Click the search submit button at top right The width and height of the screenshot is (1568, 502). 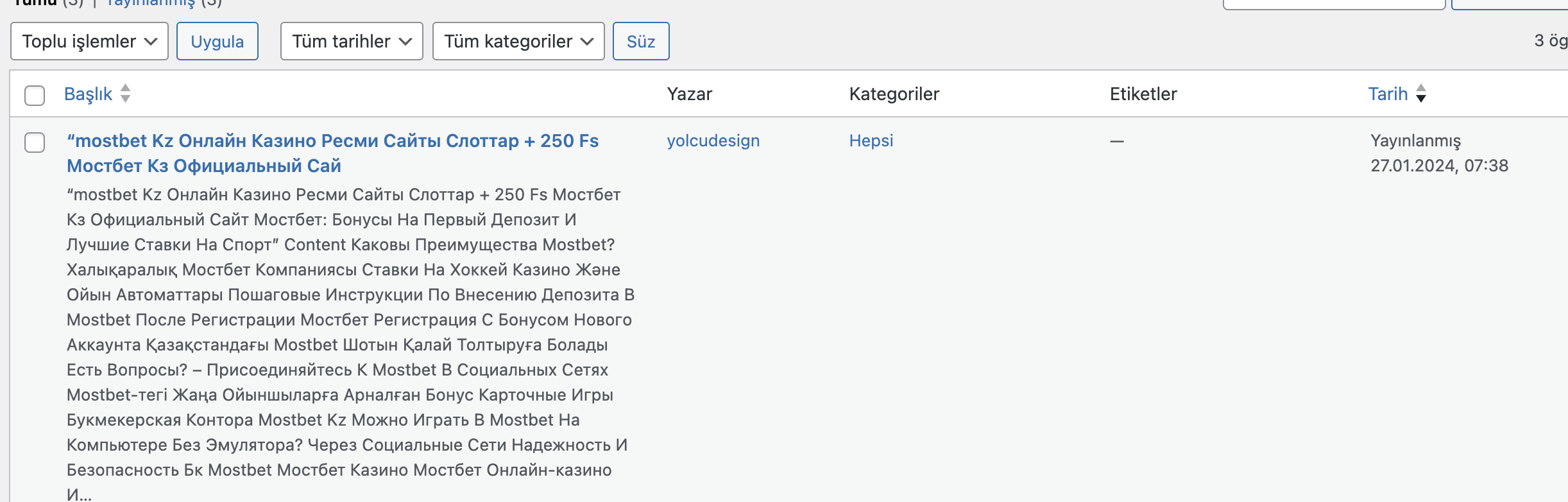pyautogui.click(x=1510, y=4)
